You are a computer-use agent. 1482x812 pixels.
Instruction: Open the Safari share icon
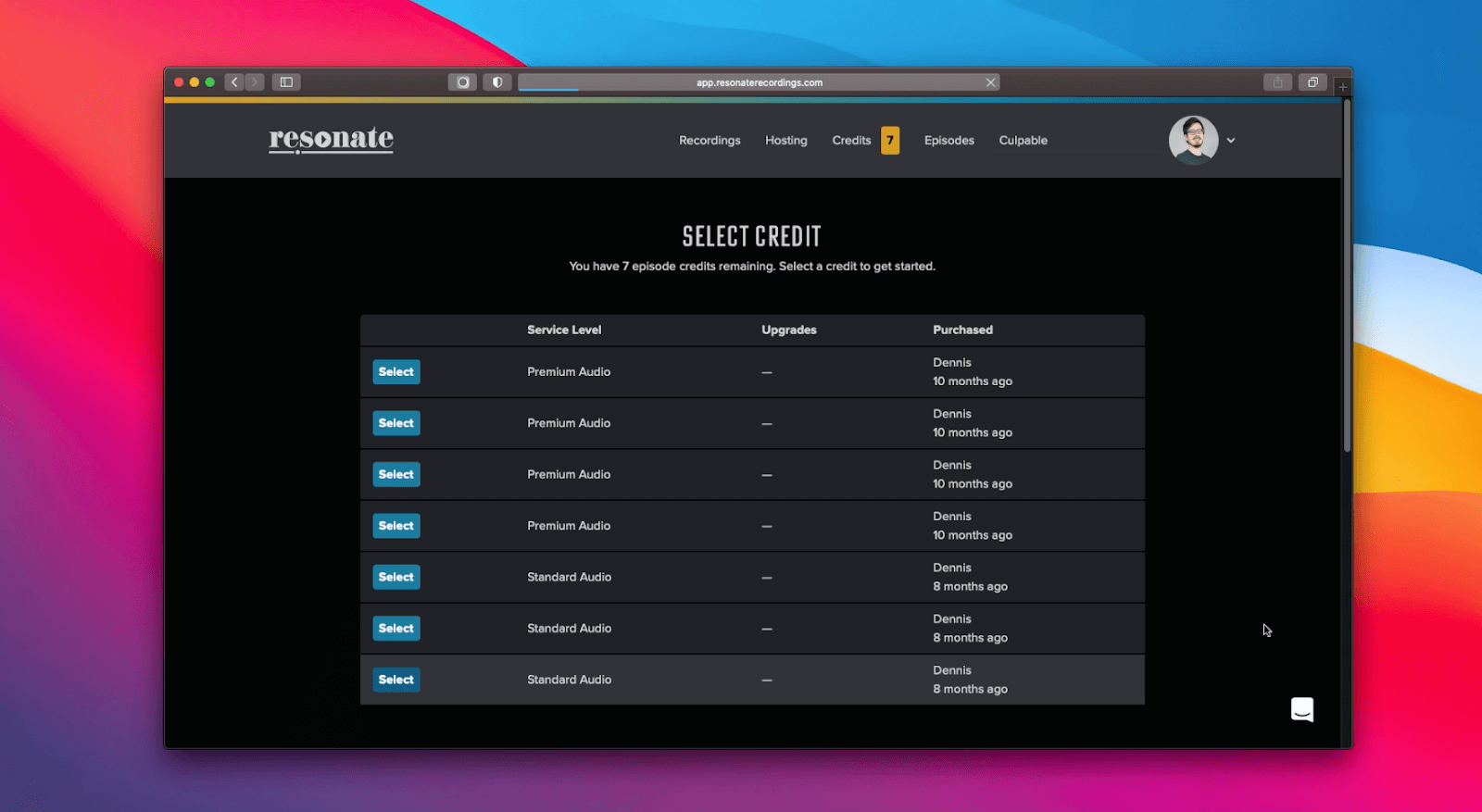(1277, 82)
